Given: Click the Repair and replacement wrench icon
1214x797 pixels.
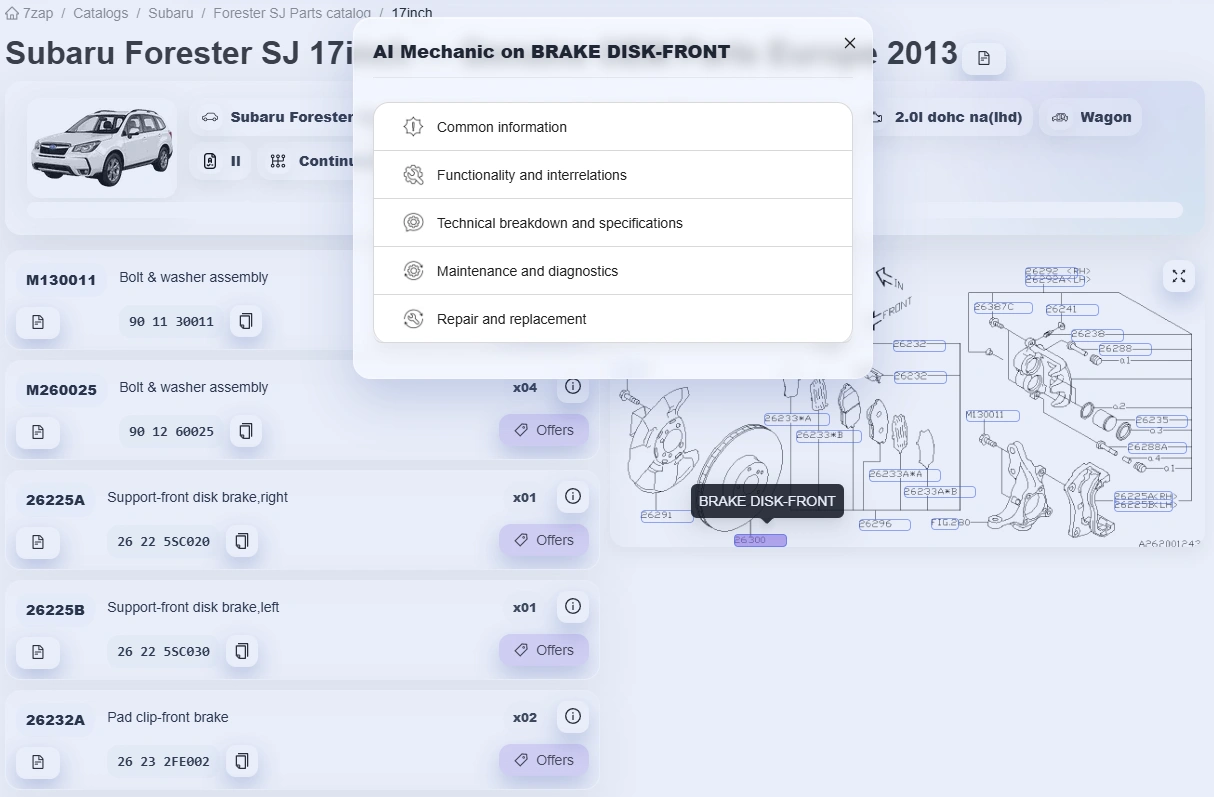Looking at the screenshot, I should [x=413, y=319].
